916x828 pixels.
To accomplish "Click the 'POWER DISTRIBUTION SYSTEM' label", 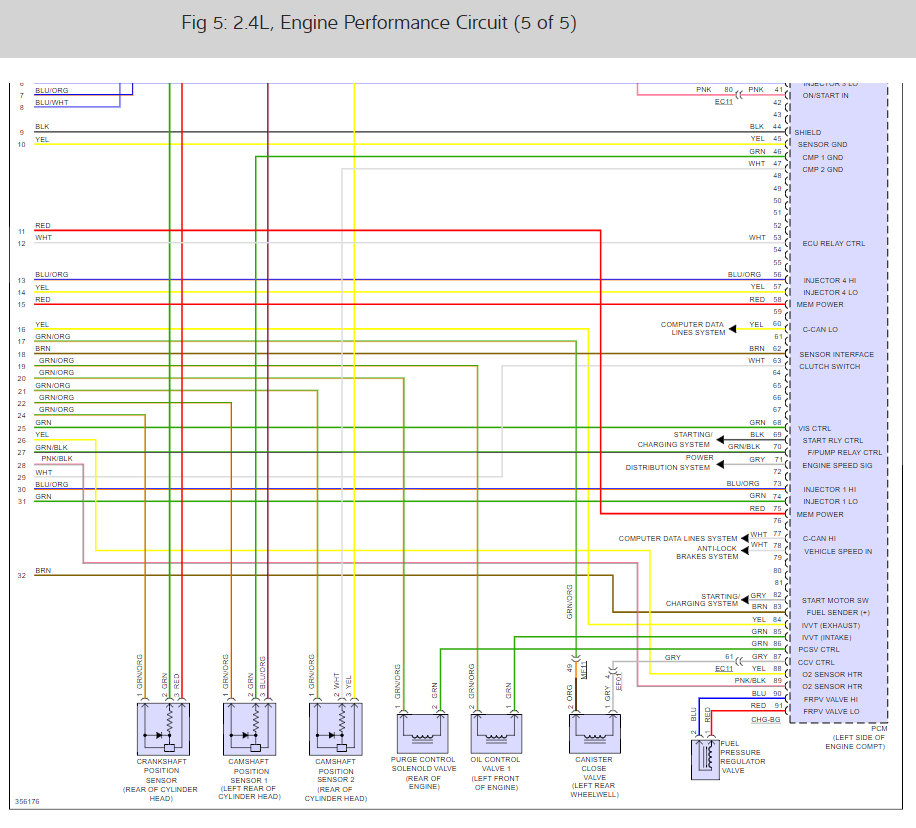I will point(669,463).
